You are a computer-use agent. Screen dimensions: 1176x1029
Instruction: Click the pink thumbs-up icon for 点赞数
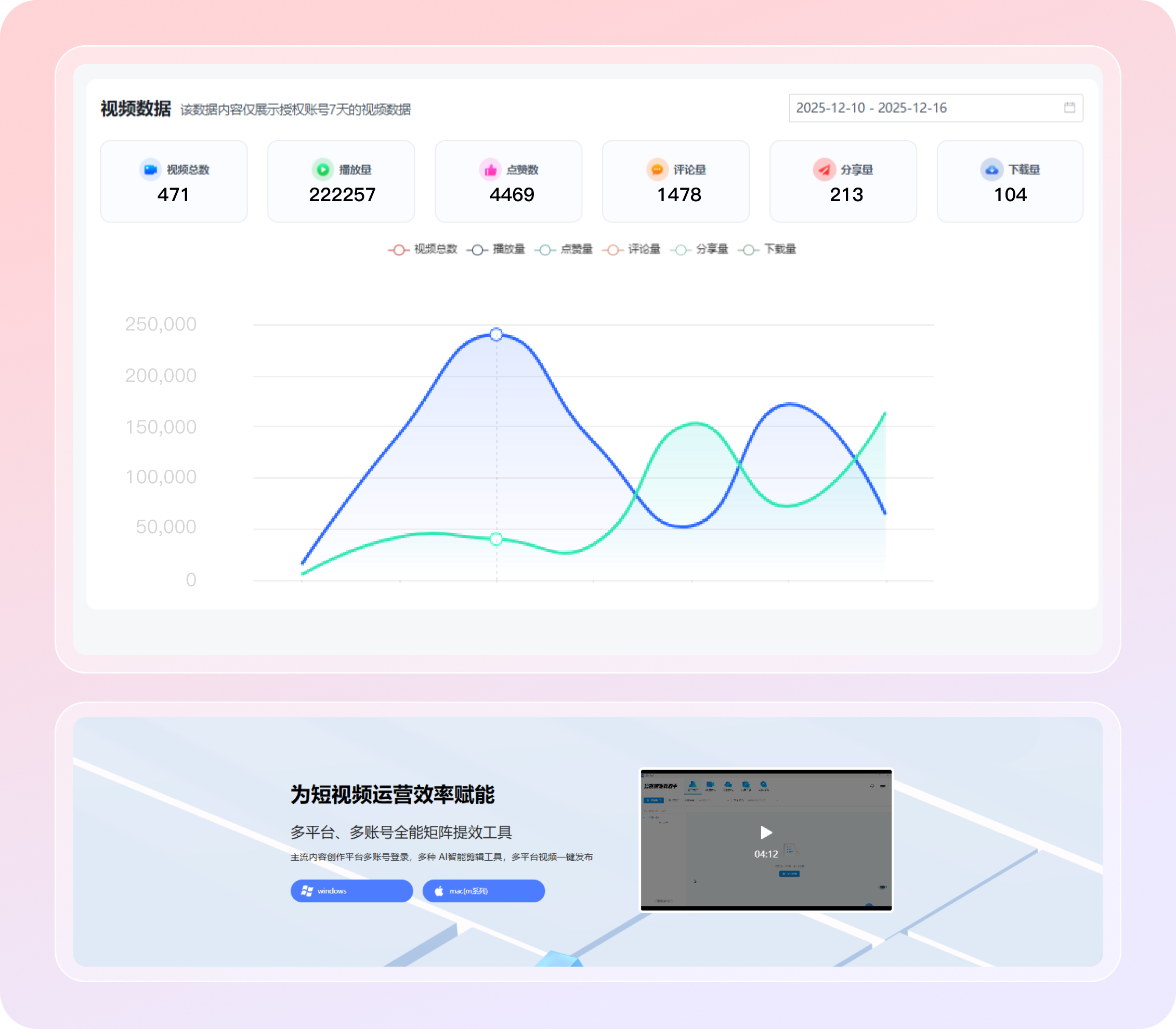[x=490, y=169]
